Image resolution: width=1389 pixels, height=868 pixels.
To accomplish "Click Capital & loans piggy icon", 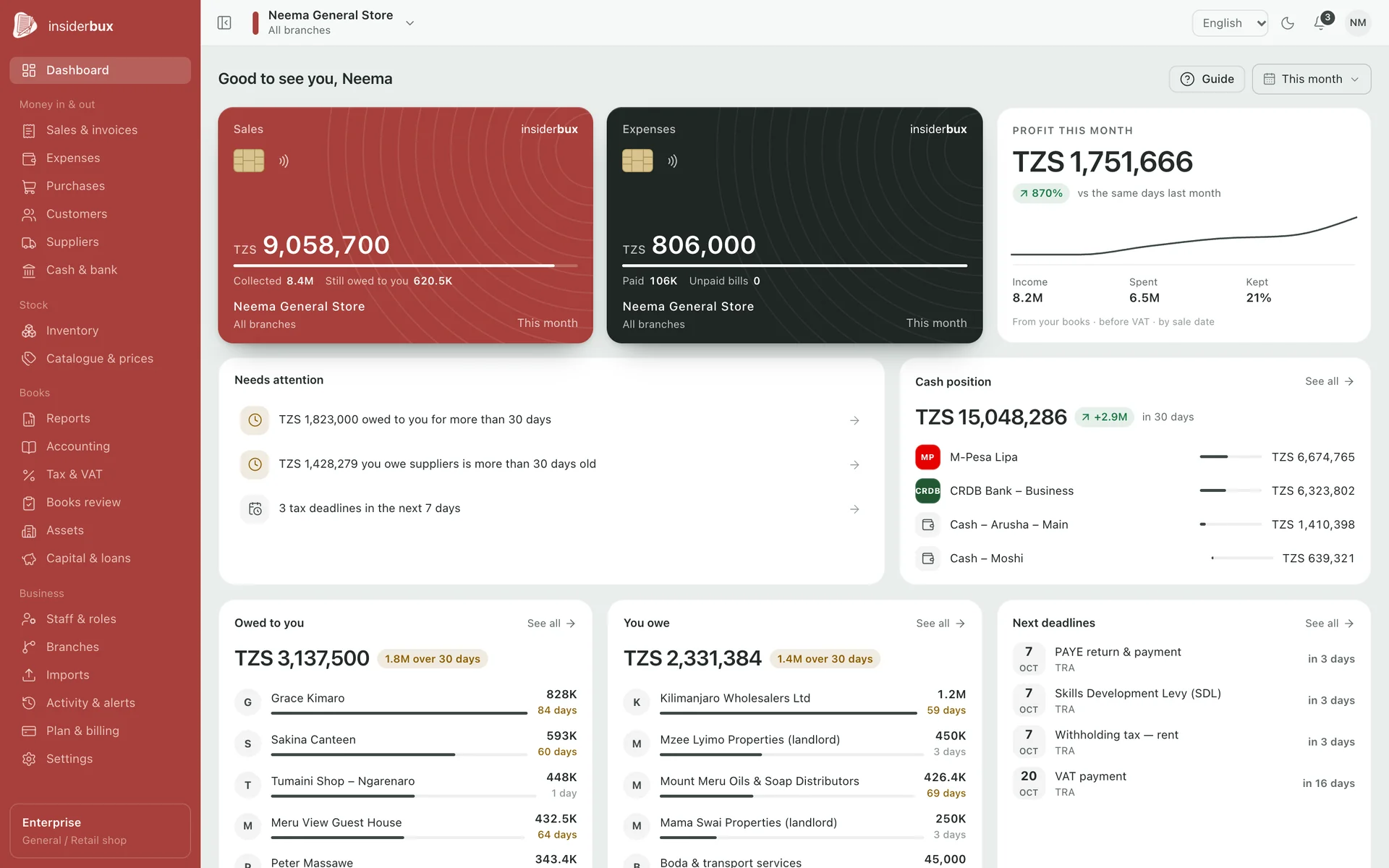I will (29, 558).
